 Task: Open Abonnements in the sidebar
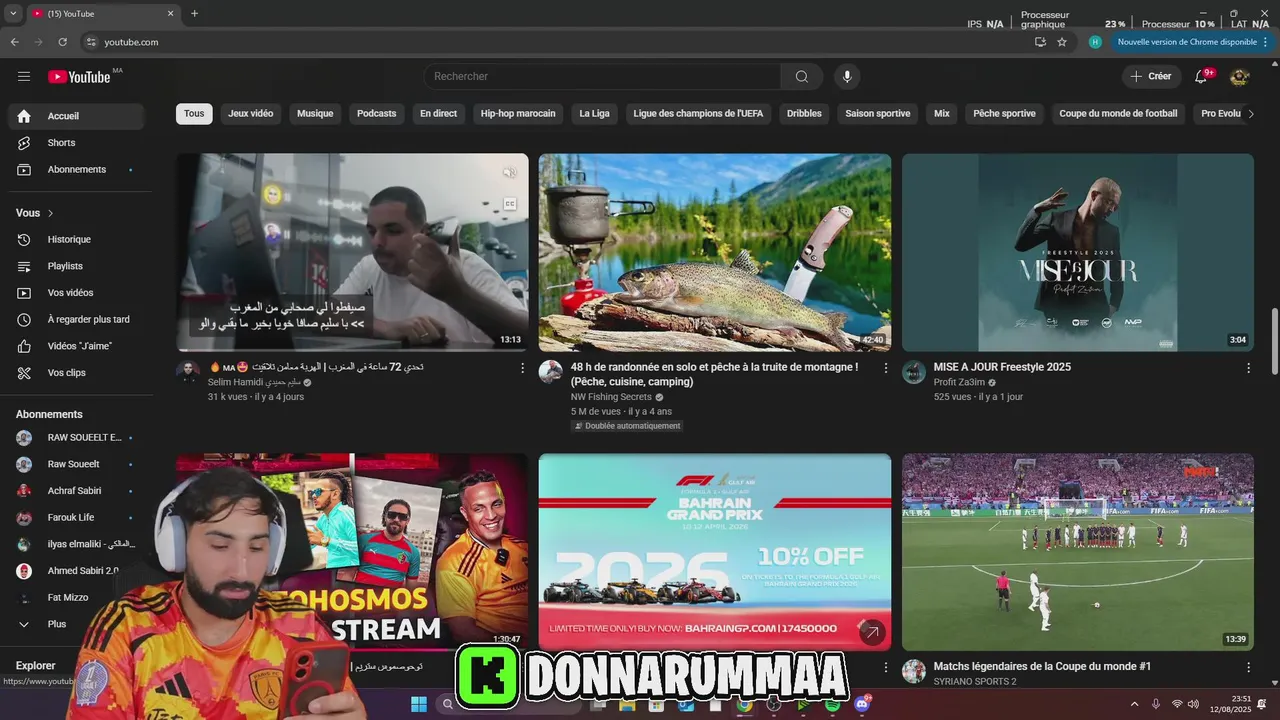click(76, 170)
